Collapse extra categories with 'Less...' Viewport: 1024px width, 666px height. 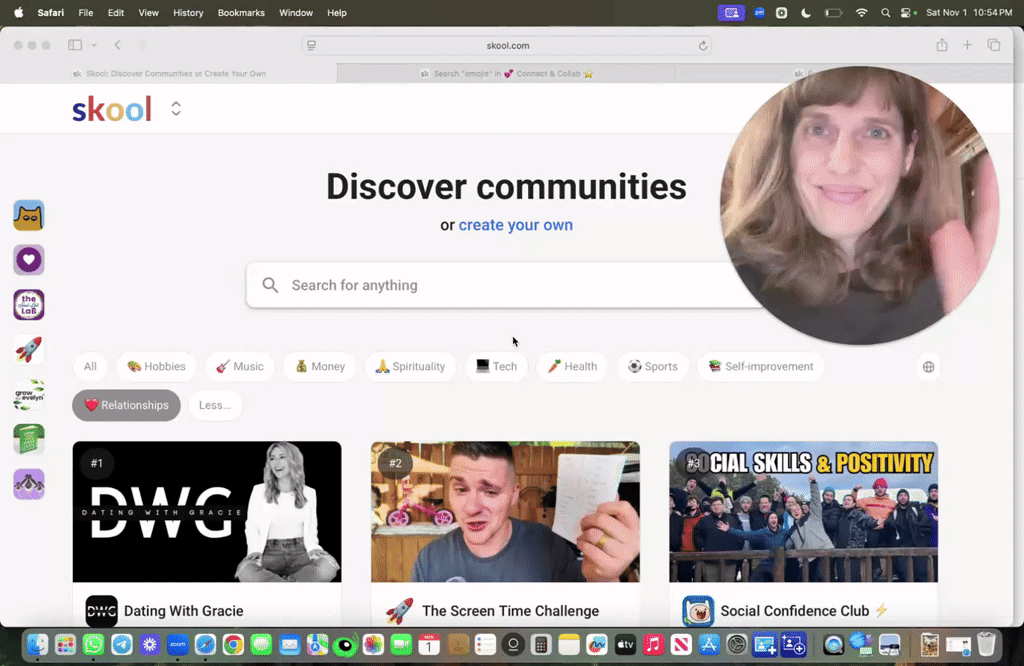pos(215,405)
